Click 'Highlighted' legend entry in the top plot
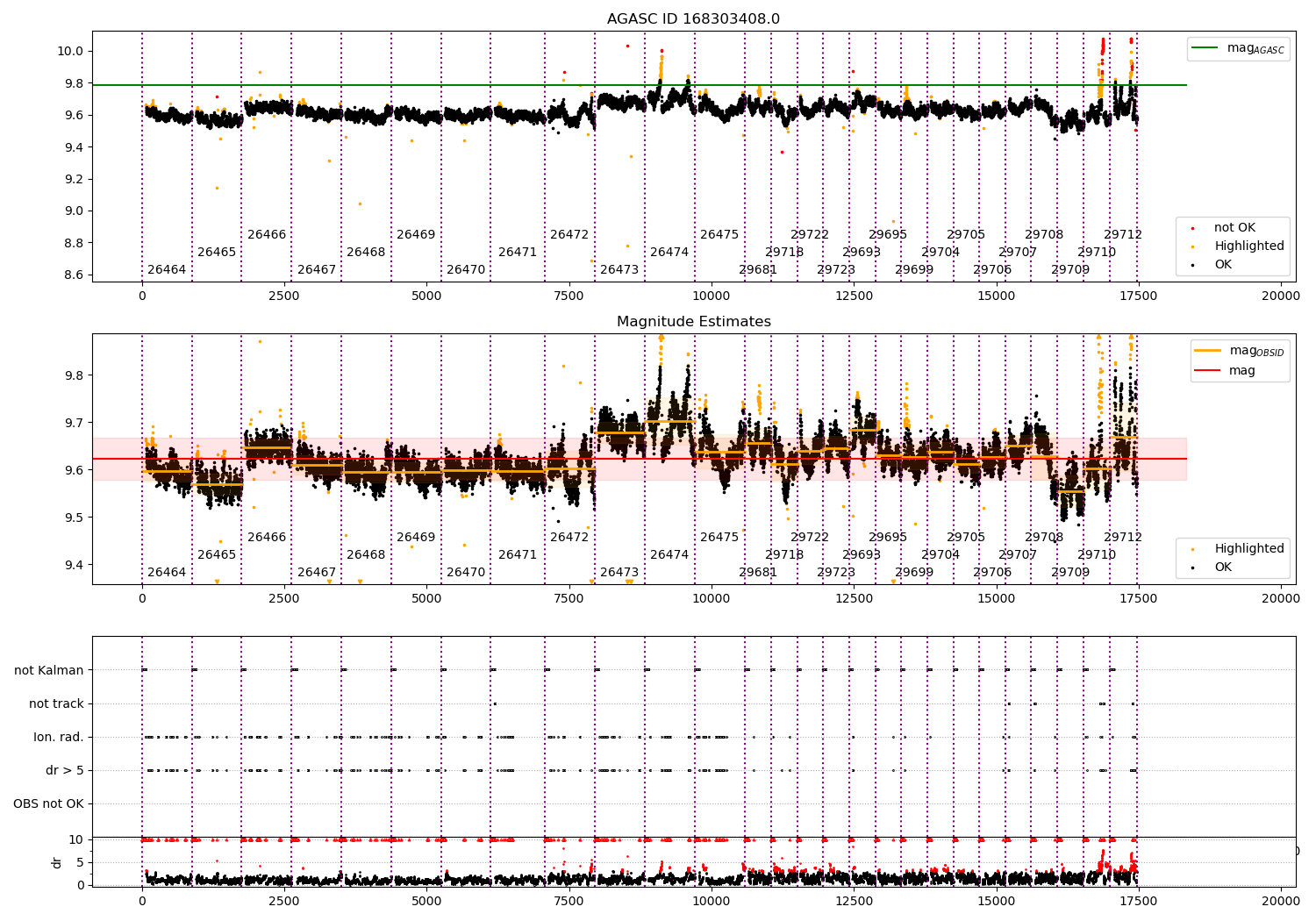 click(1236, 246)
